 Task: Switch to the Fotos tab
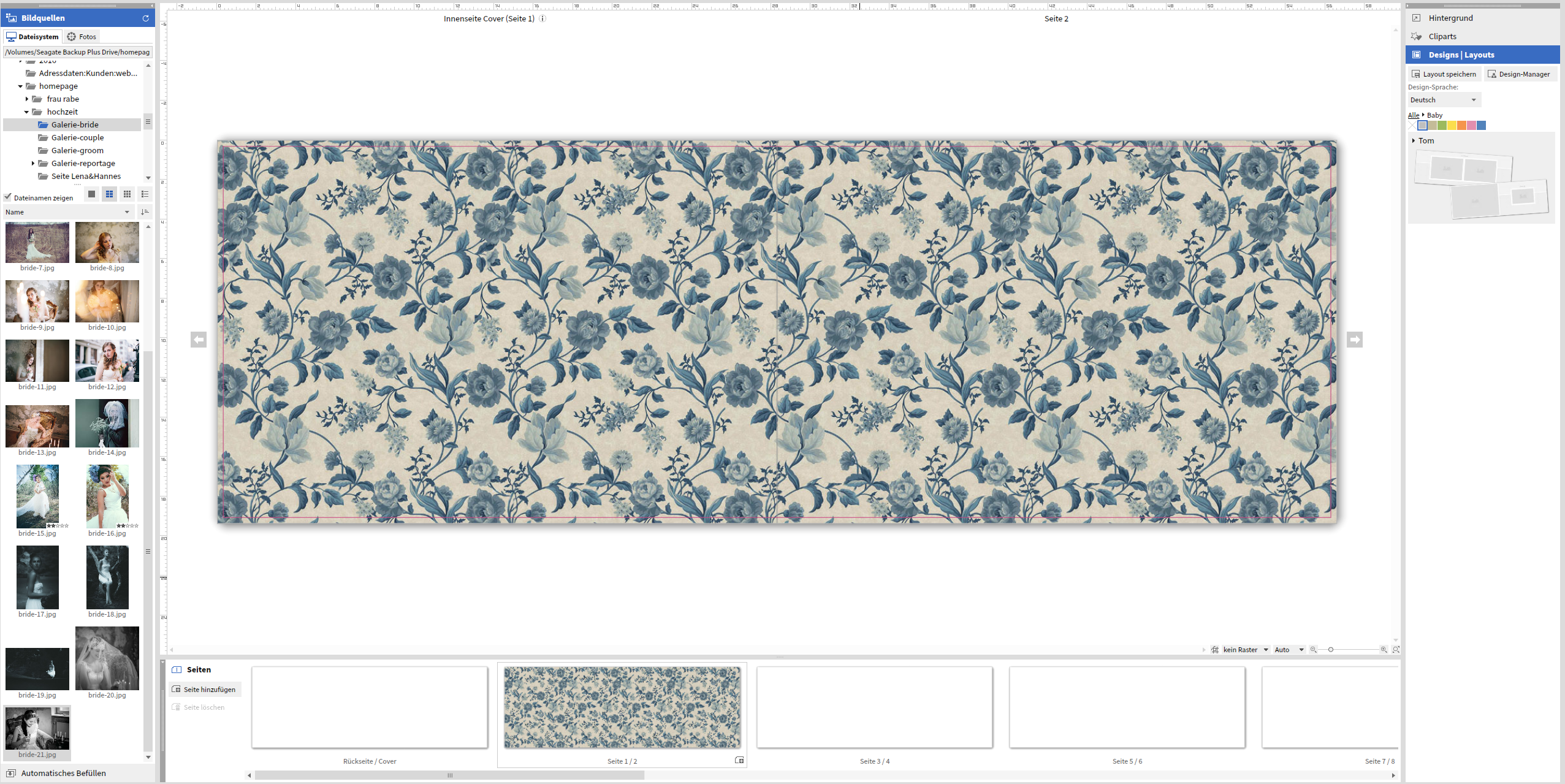pyautogui.click(x=82, y=37)
